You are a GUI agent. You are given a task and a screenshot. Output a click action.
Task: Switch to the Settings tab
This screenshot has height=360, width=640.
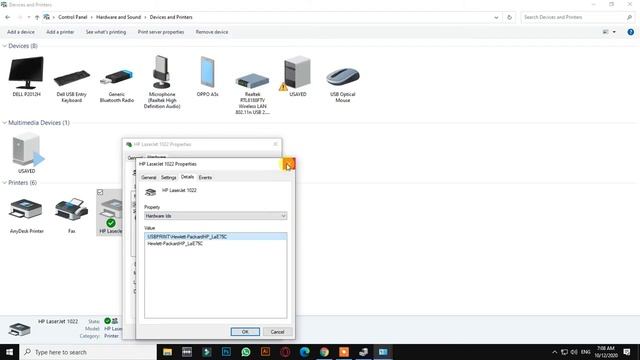[169, 178]
